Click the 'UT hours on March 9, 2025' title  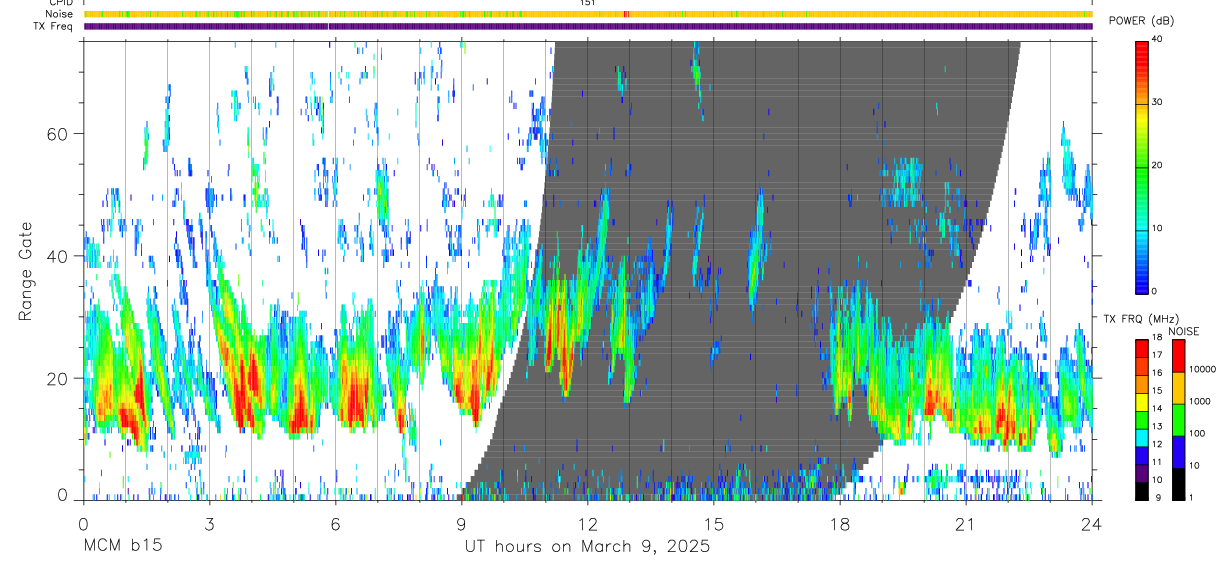pos(587,546)
